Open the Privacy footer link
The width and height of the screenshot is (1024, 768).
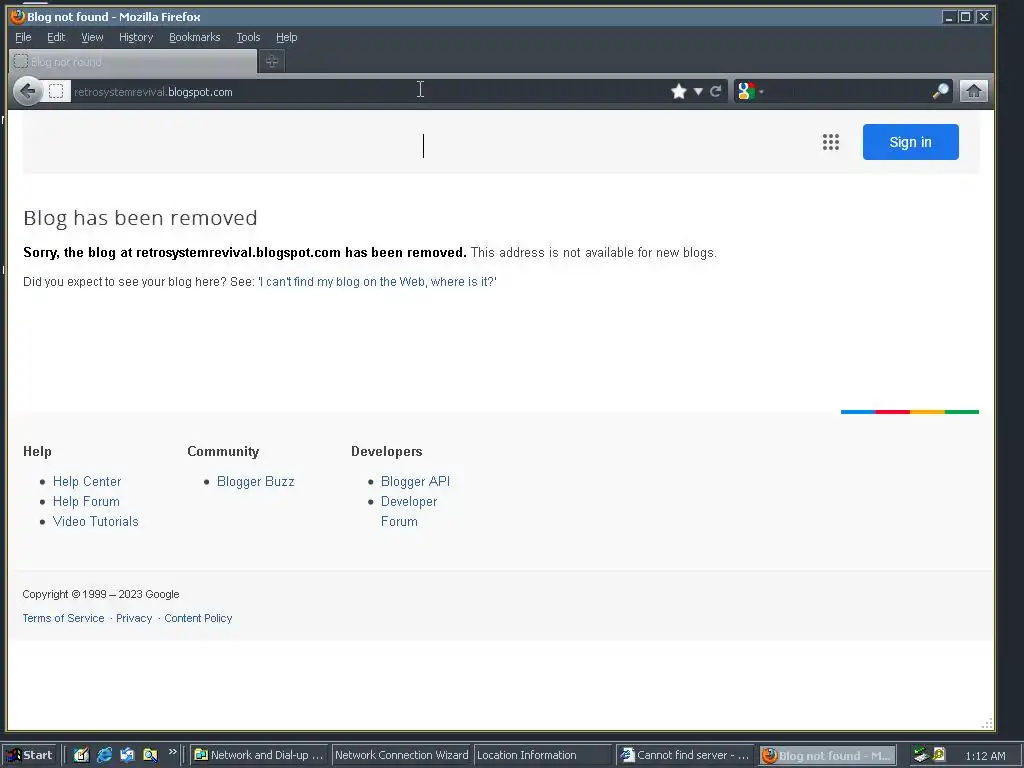[x=134, y=618]
